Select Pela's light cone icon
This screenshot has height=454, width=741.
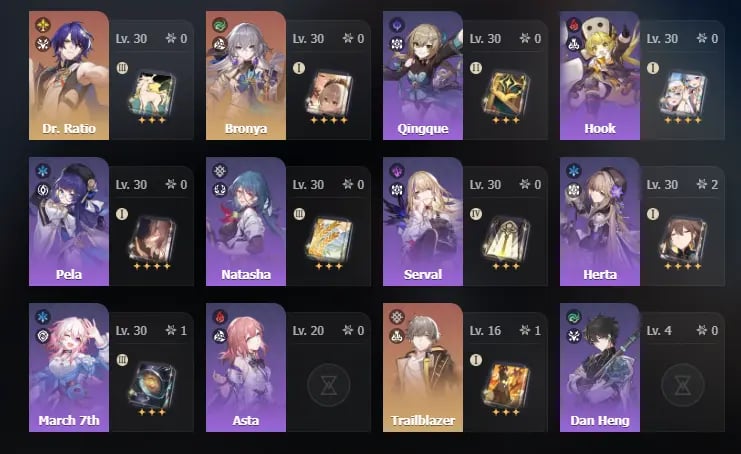[x=152, y=240]
